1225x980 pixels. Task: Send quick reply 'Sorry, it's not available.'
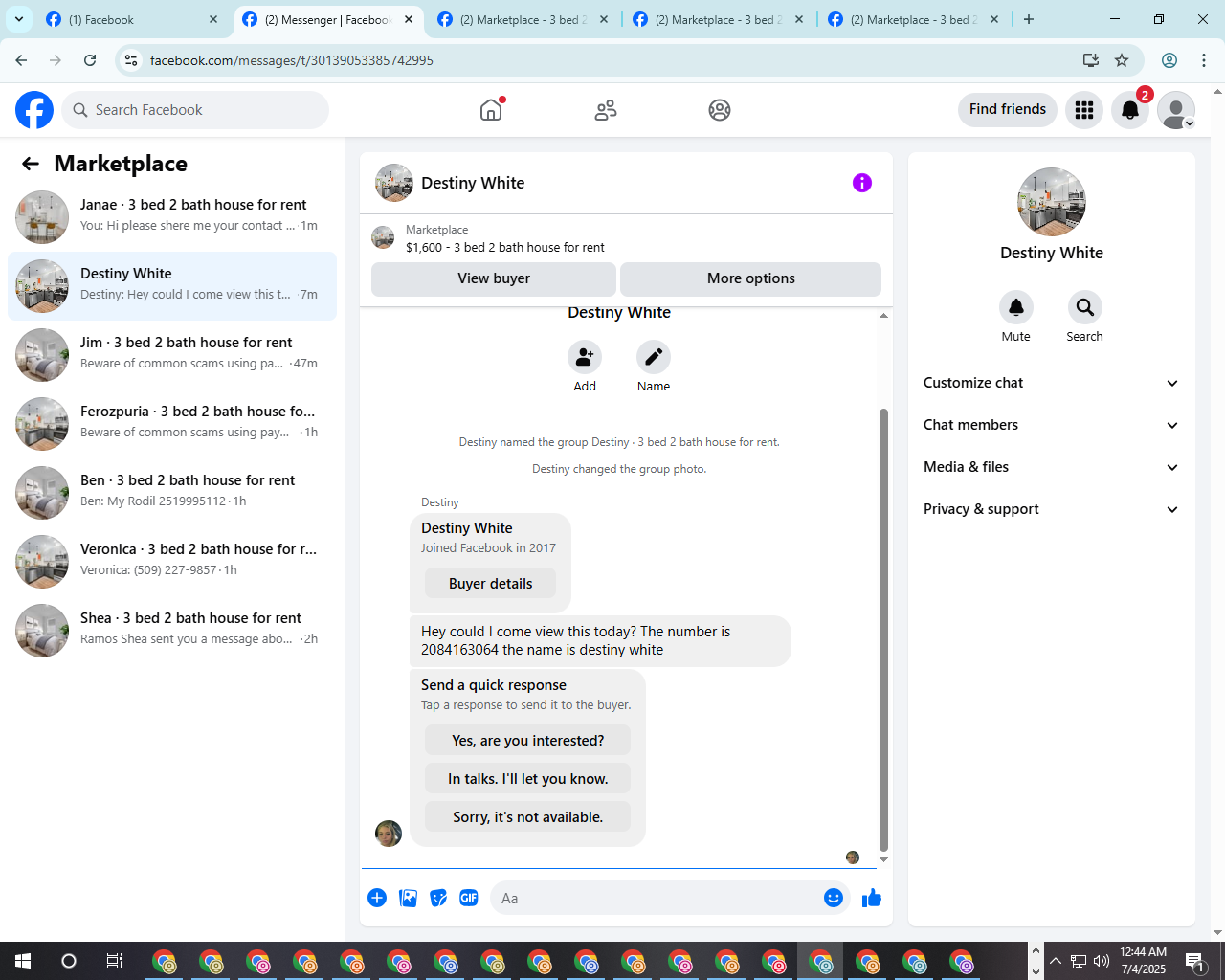528,817
